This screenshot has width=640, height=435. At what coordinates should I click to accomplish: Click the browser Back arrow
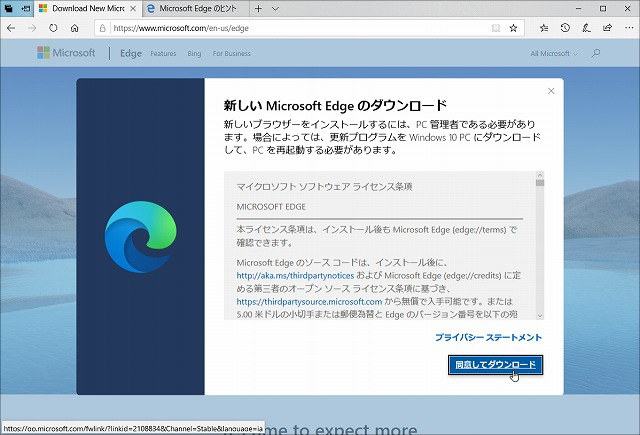12,28
